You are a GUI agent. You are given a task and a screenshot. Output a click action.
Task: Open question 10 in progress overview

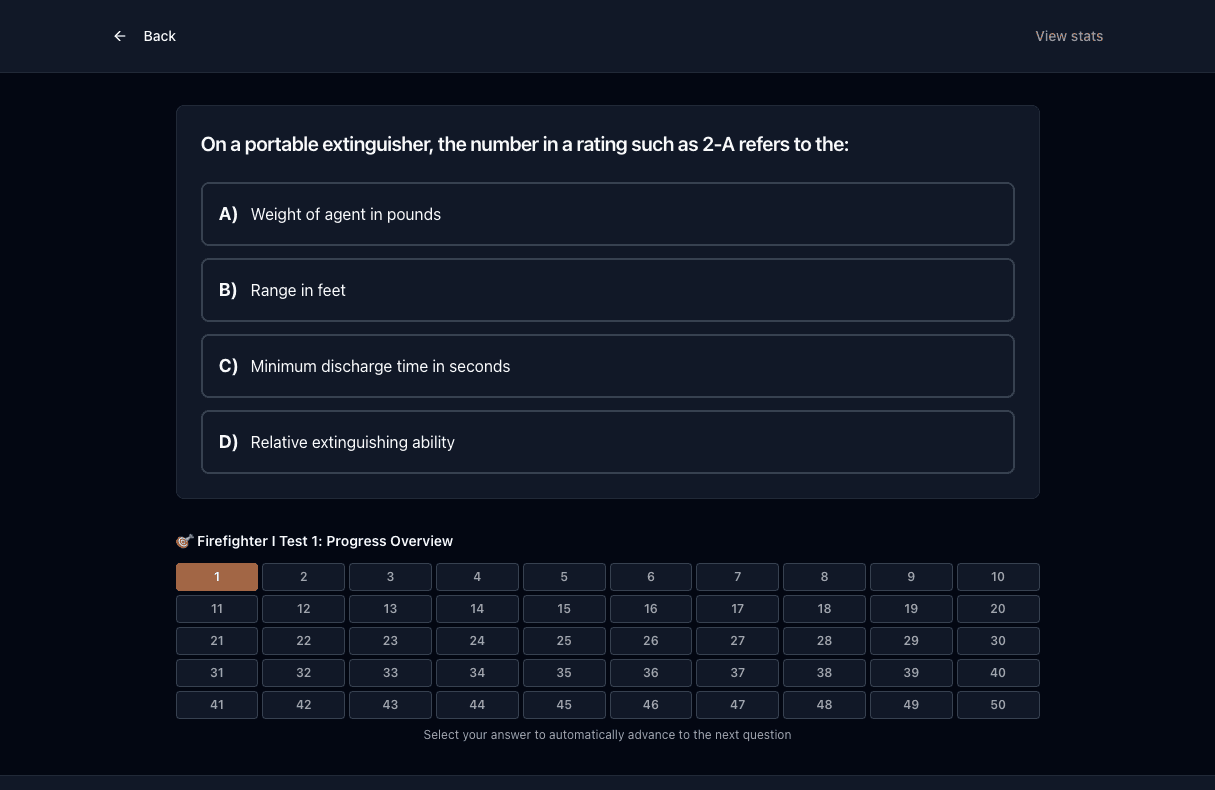pos(998,577)
